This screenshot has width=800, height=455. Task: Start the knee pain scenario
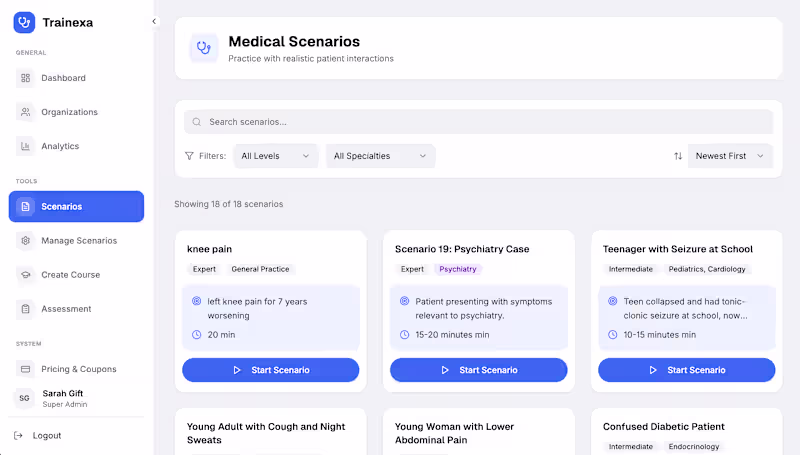click(270, 370)
